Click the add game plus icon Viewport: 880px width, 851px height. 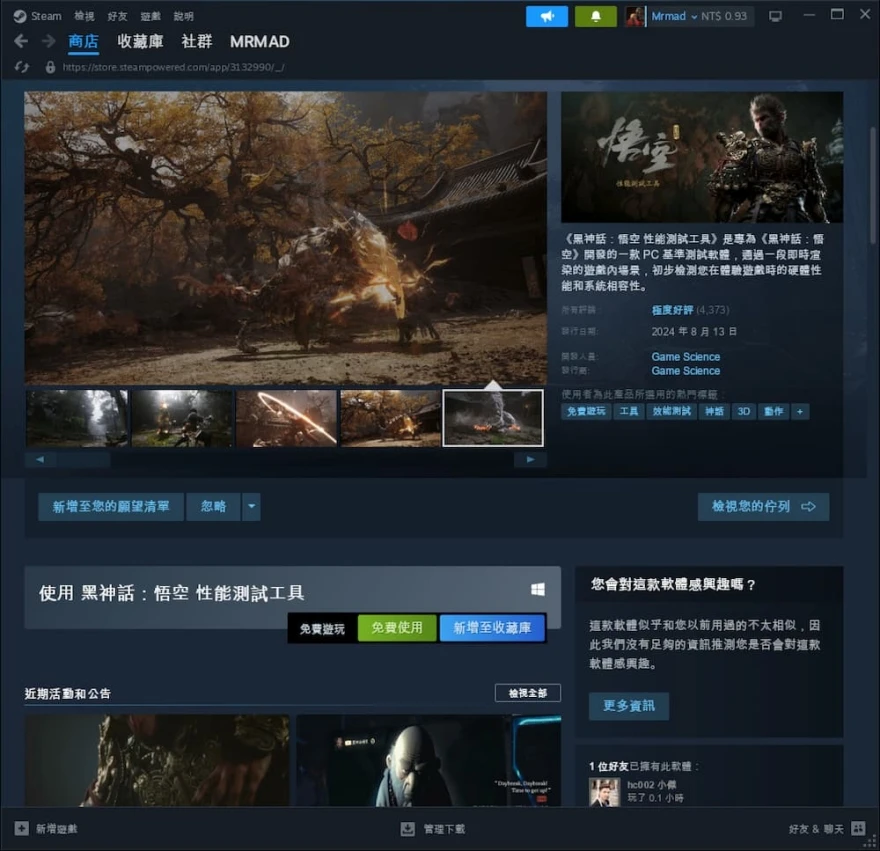(22, 829)
